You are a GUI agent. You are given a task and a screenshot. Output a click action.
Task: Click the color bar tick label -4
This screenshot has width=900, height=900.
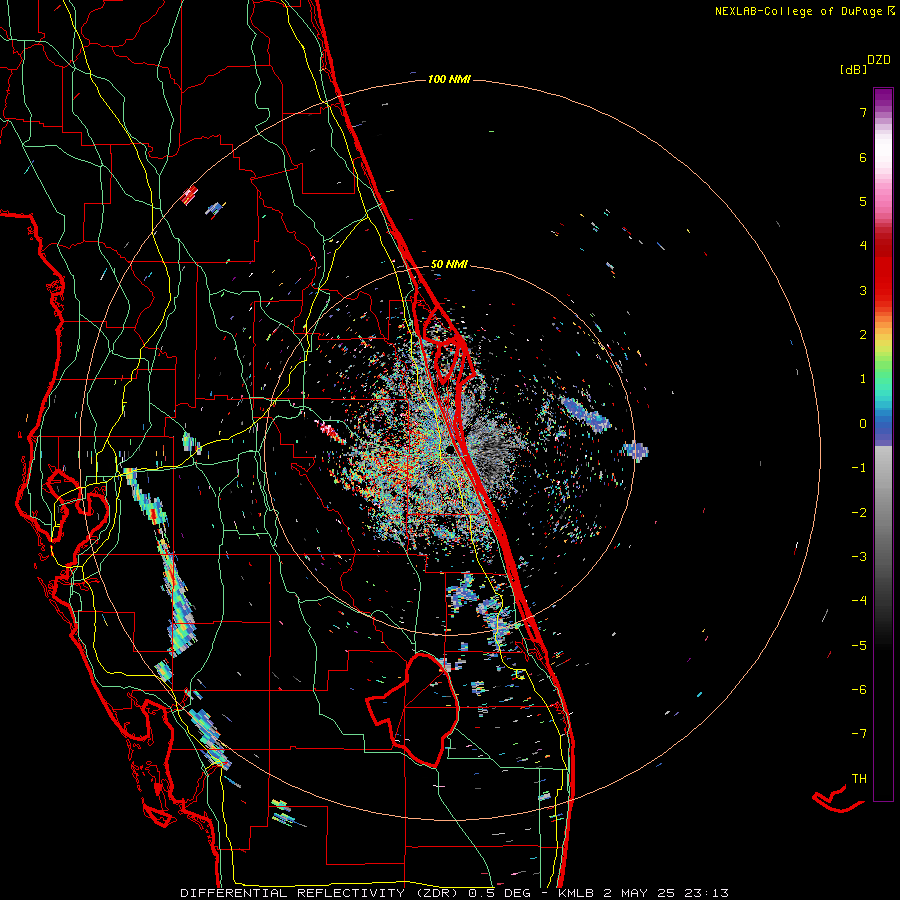(859, 601)
